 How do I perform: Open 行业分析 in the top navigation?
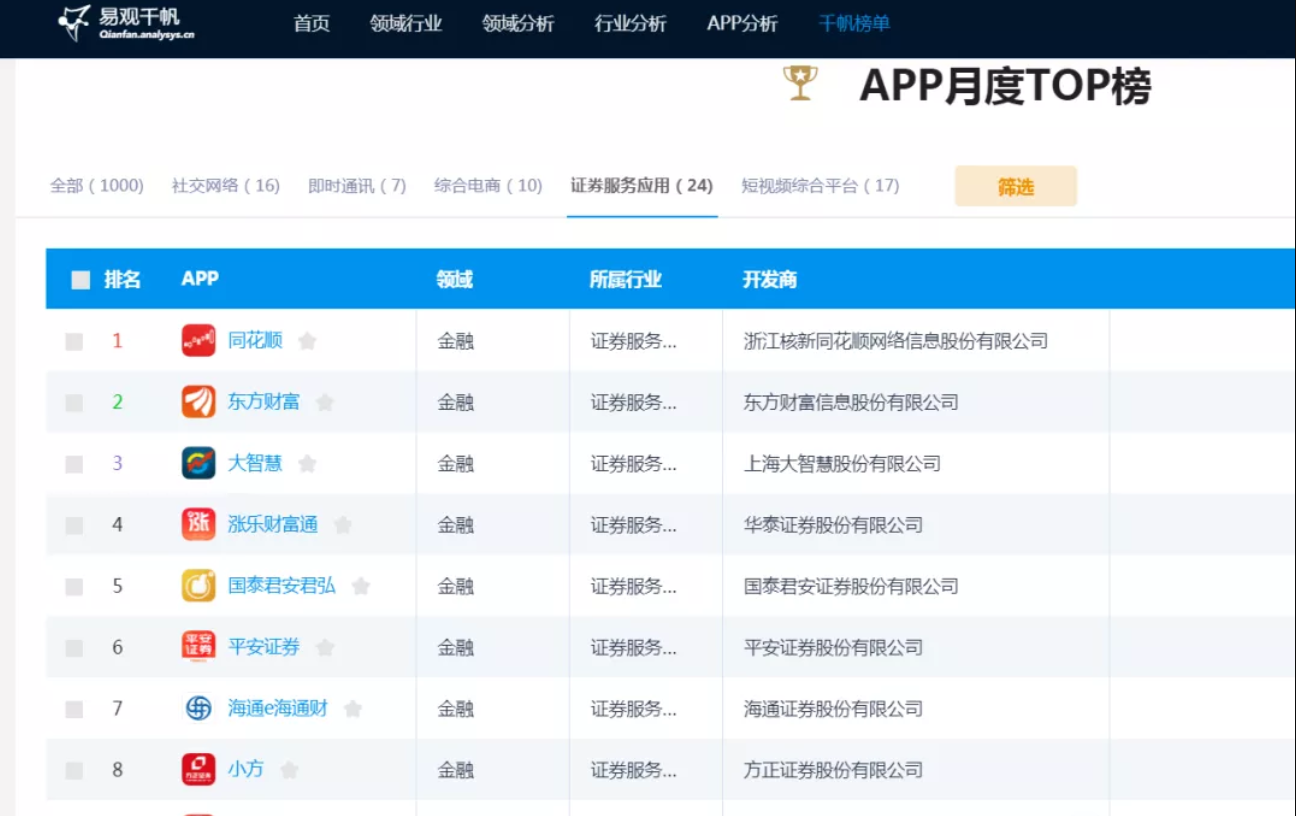[x=630, y=23]
